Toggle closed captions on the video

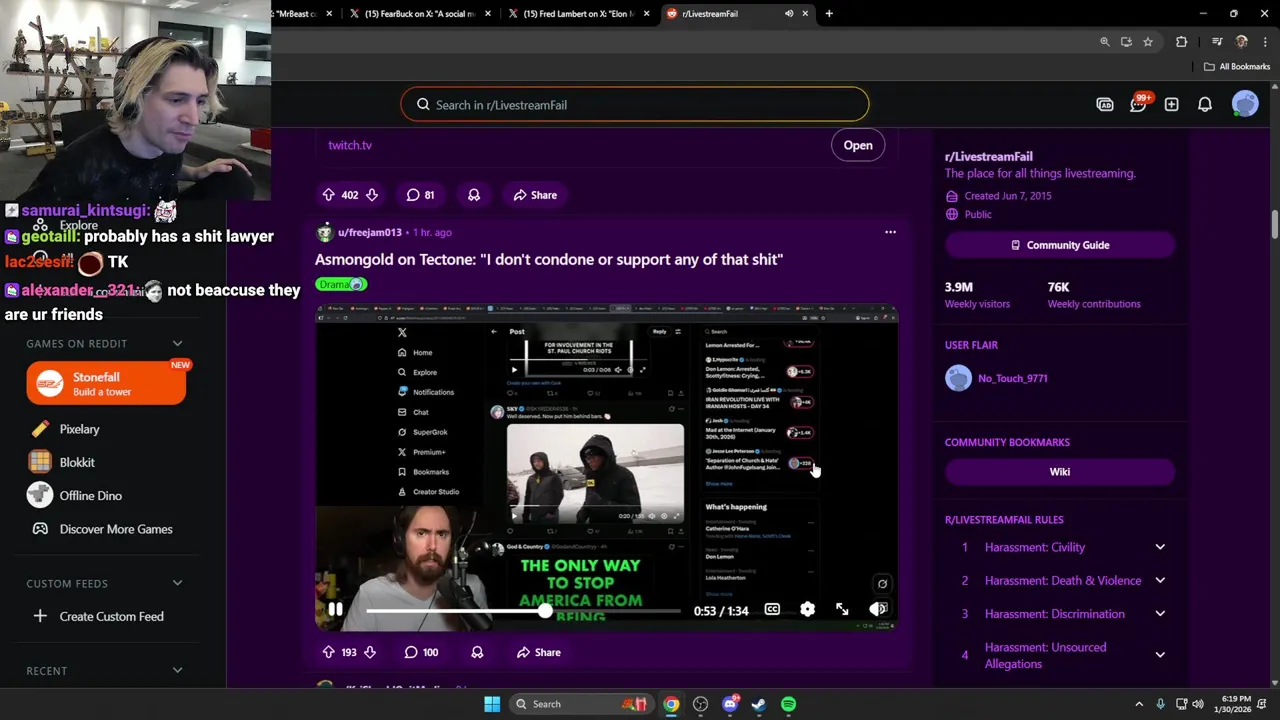click(772, 609)
